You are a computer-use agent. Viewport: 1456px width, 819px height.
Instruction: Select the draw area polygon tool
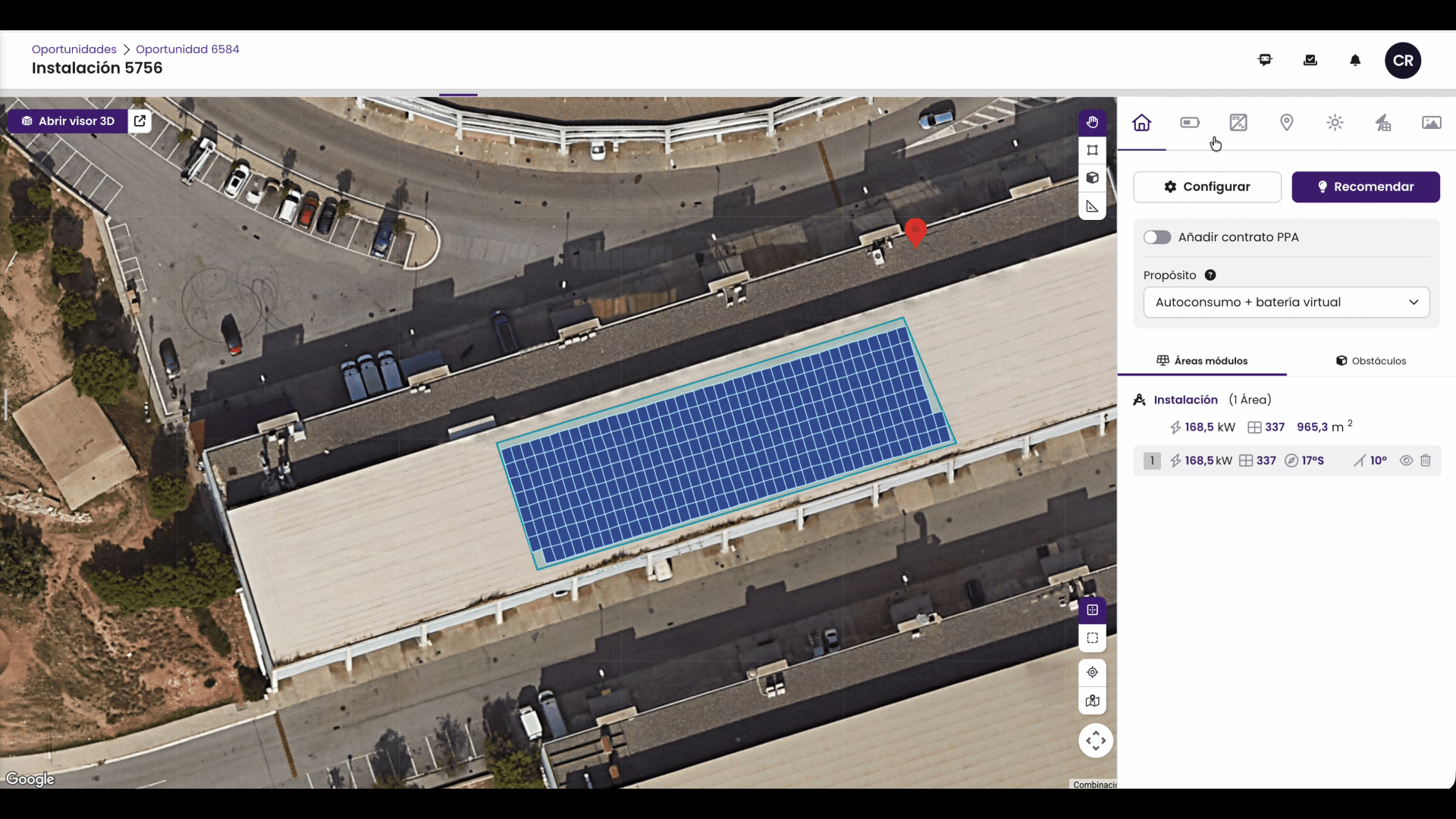click(1092, 150)
